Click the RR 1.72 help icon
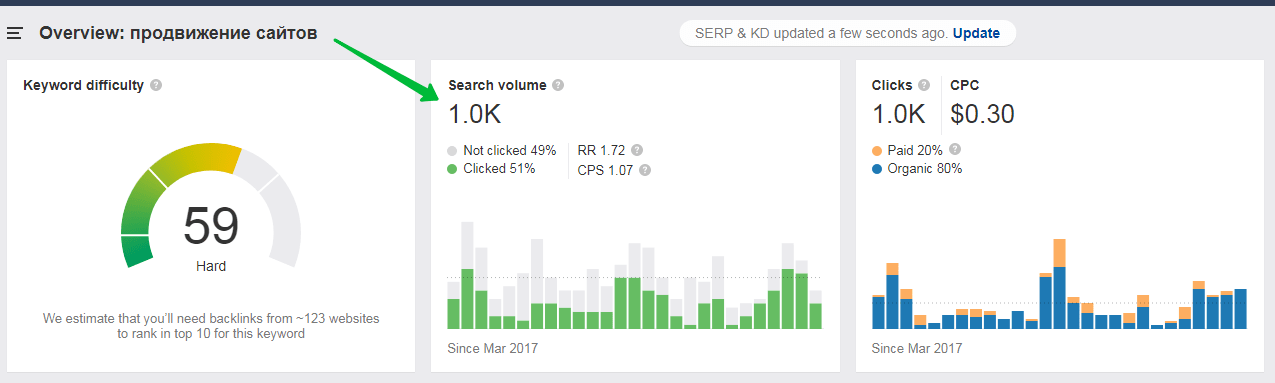The height and width of the screenshot is (383, 1275). click(638, 150)
